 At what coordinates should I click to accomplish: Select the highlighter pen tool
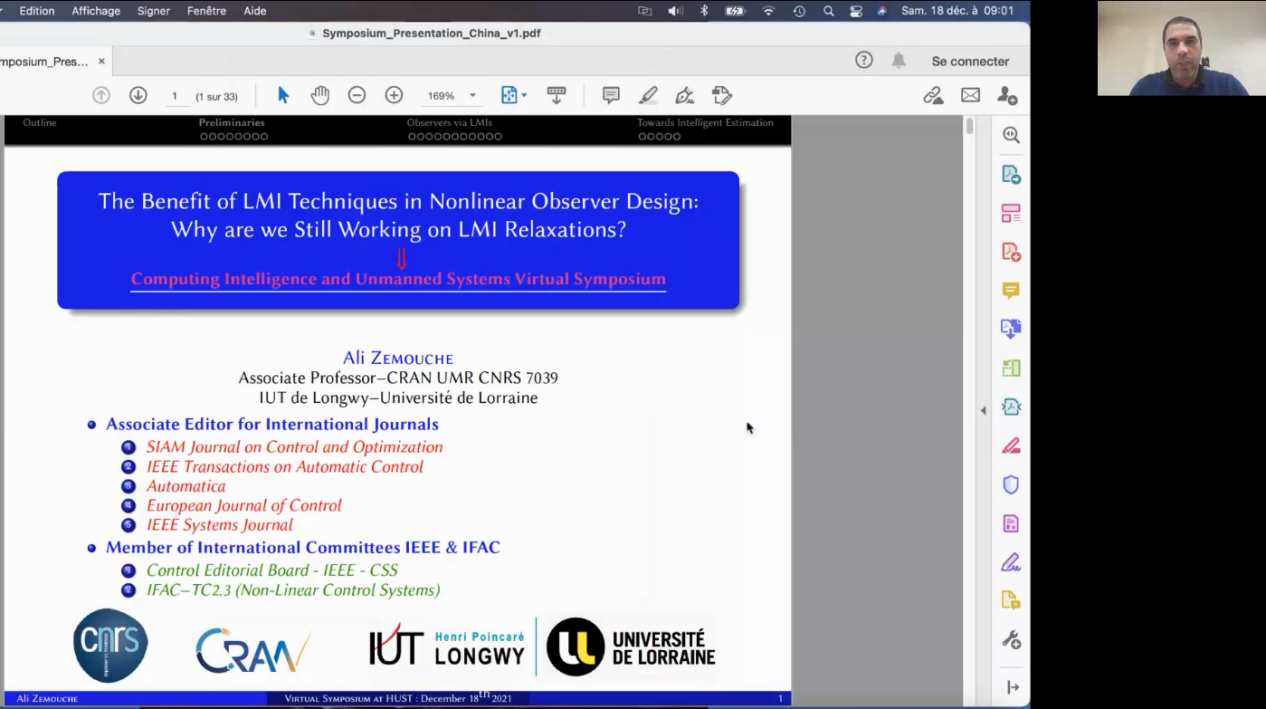pos(648,95)
